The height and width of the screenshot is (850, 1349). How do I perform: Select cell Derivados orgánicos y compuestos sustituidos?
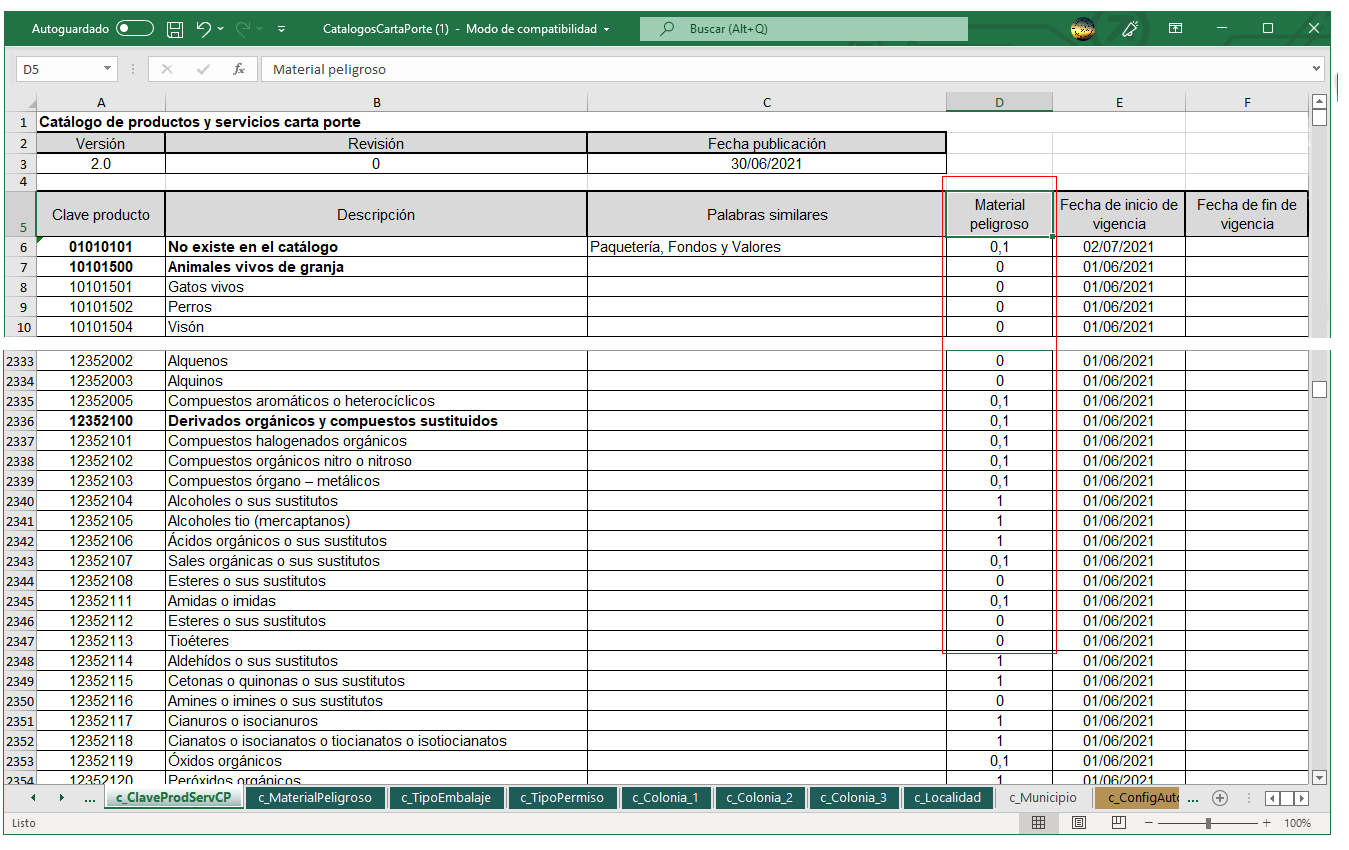click(376, 421)
